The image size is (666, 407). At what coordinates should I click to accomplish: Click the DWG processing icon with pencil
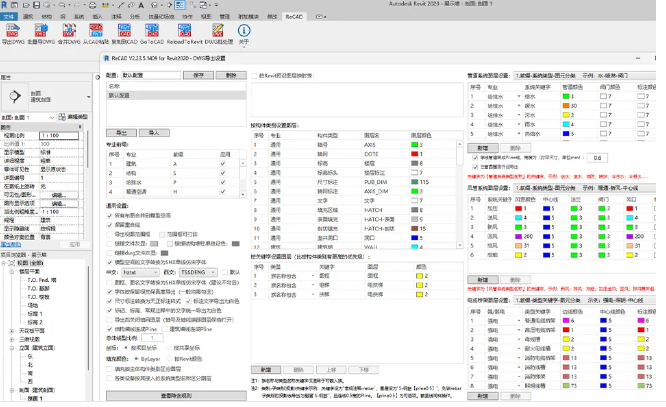[218, 31]
